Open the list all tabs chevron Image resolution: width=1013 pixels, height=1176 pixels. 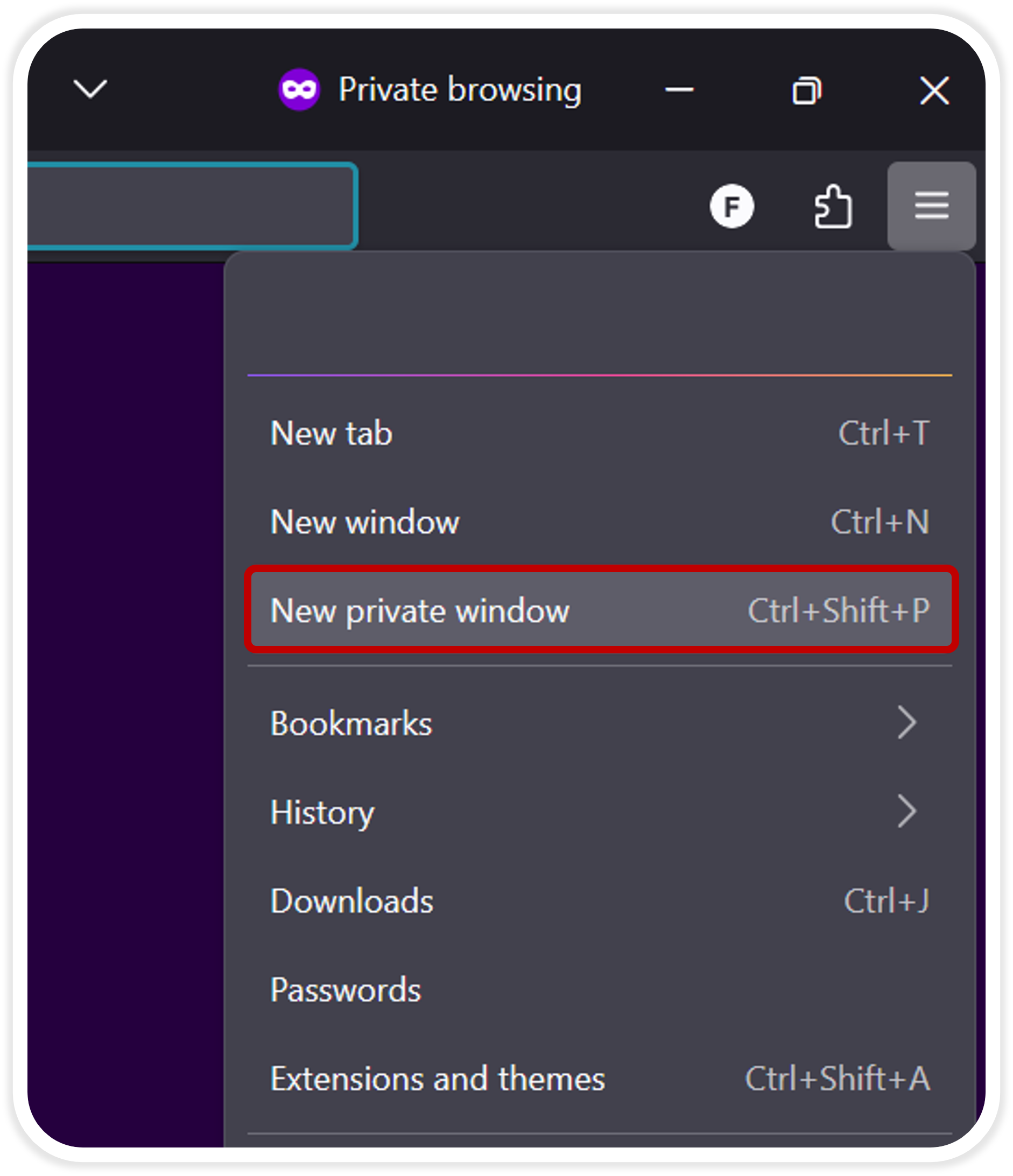pyautogui.click(x=90, y=89)
